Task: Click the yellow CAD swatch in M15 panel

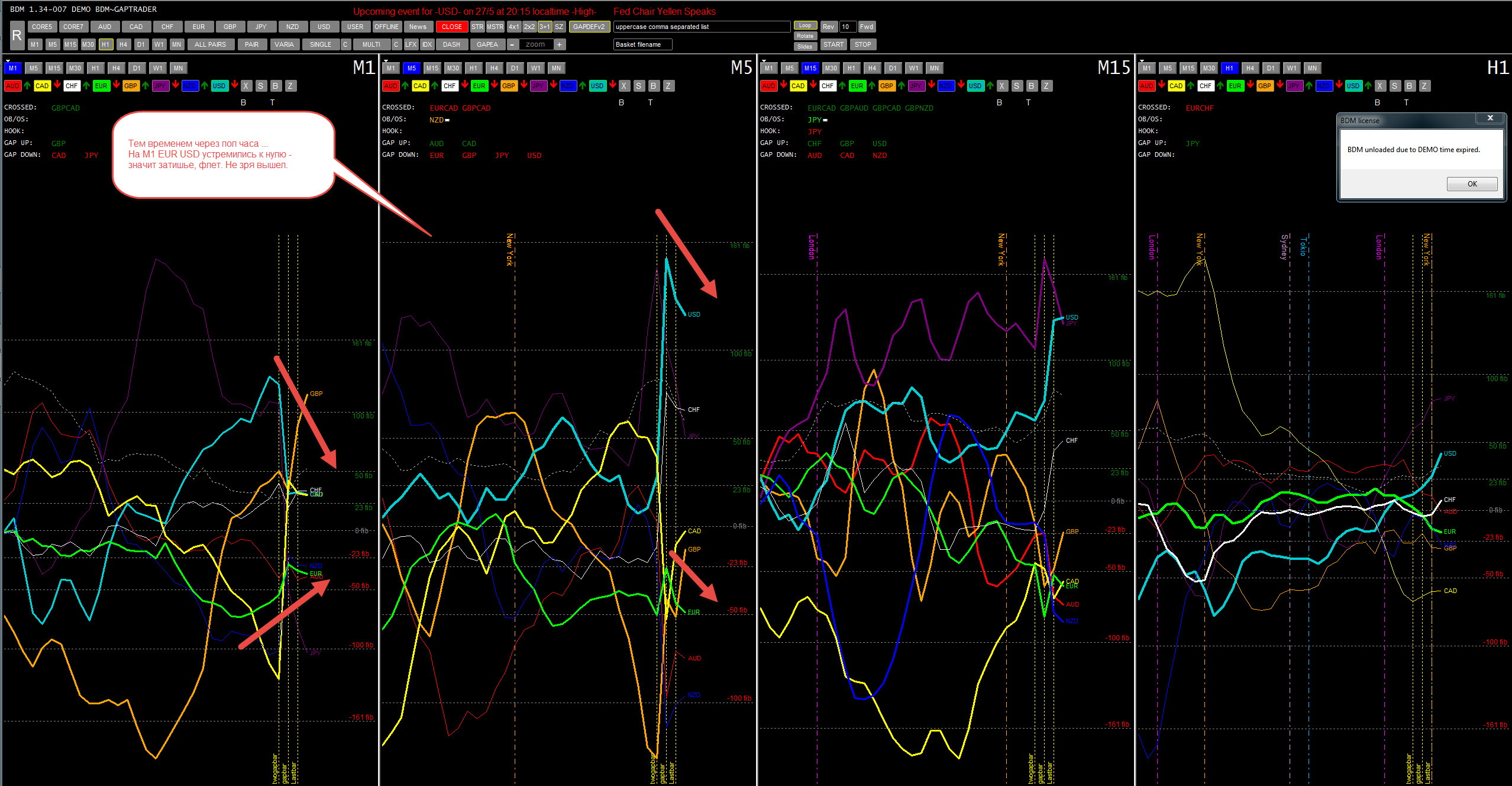Action: pyautogui.click(x=798, y=86)
